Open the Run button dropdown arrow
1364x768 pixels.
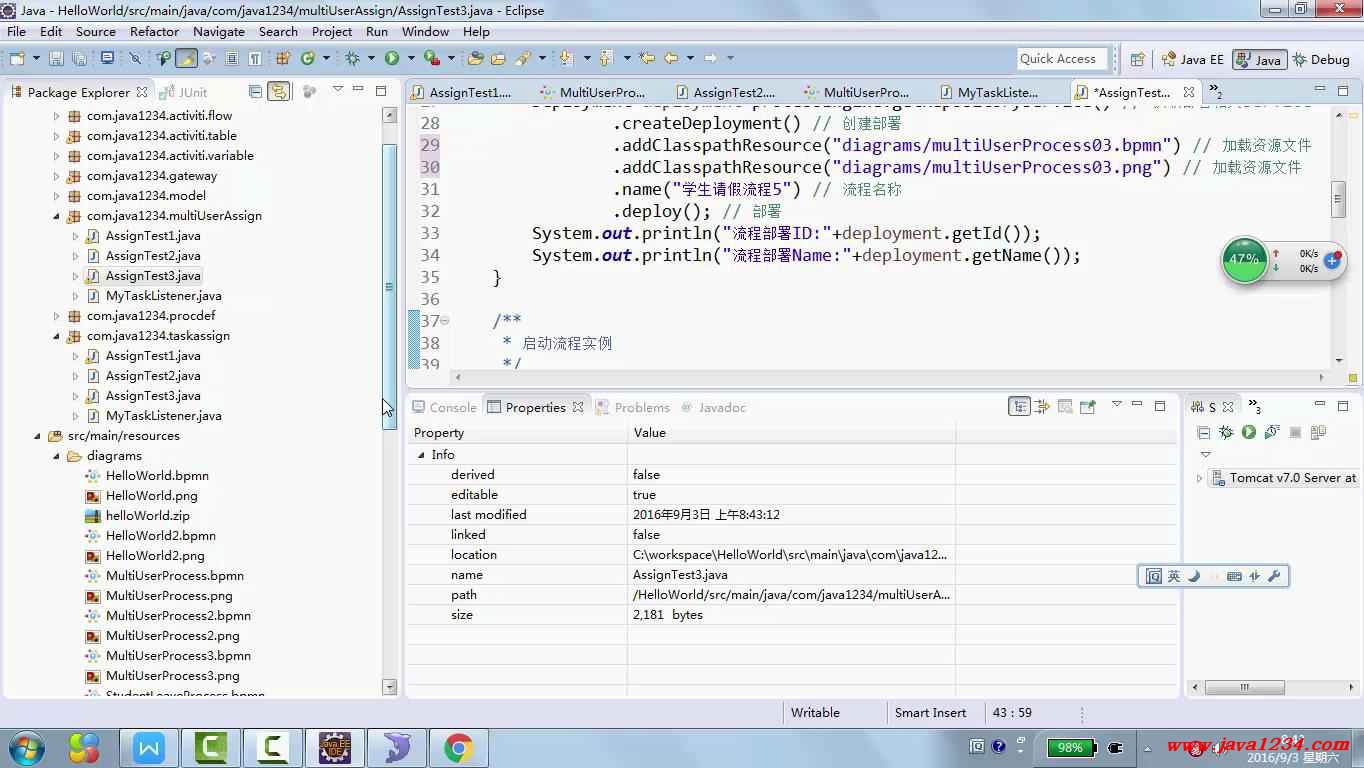click(x=411, y=59)
